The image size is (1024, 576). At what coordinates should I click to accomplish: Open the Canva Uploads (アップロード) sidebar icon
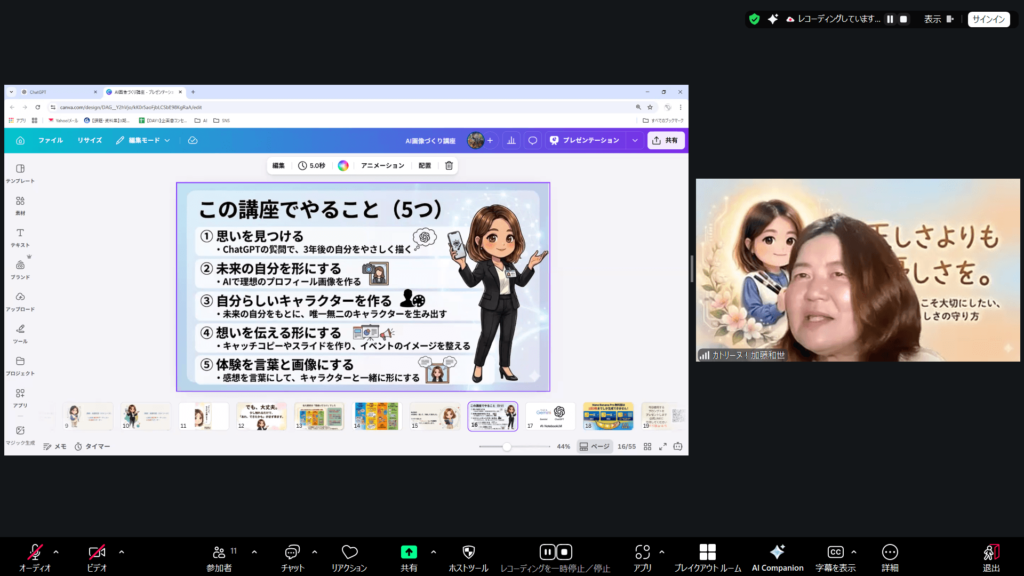point(20,297)
